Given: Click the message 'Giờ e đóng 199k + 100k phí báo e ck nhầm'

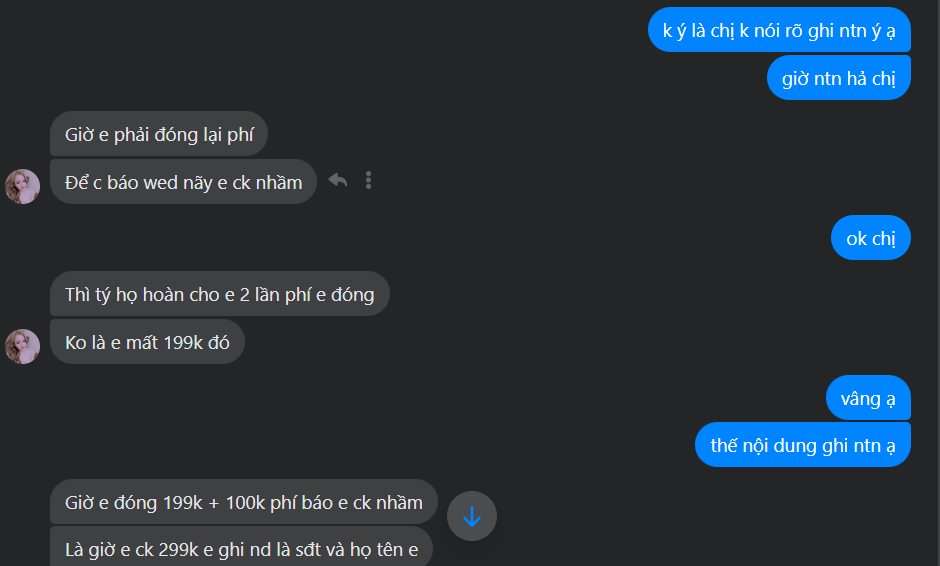Looking at the screenshot, I should pyautogui.click(x=244, y=502).
